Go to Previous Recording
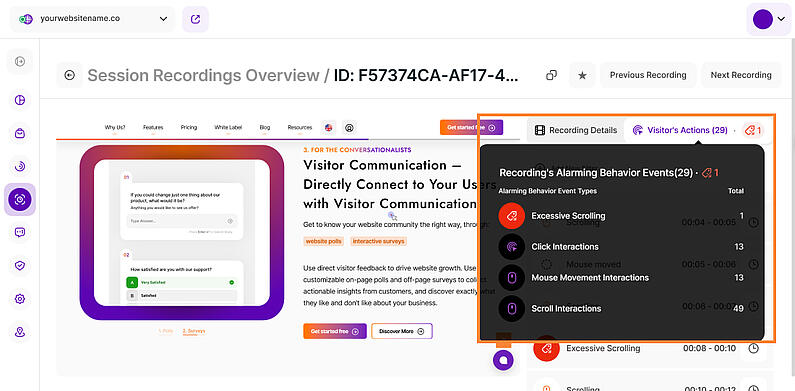This screenshot has width=795, height=391. 648,75
